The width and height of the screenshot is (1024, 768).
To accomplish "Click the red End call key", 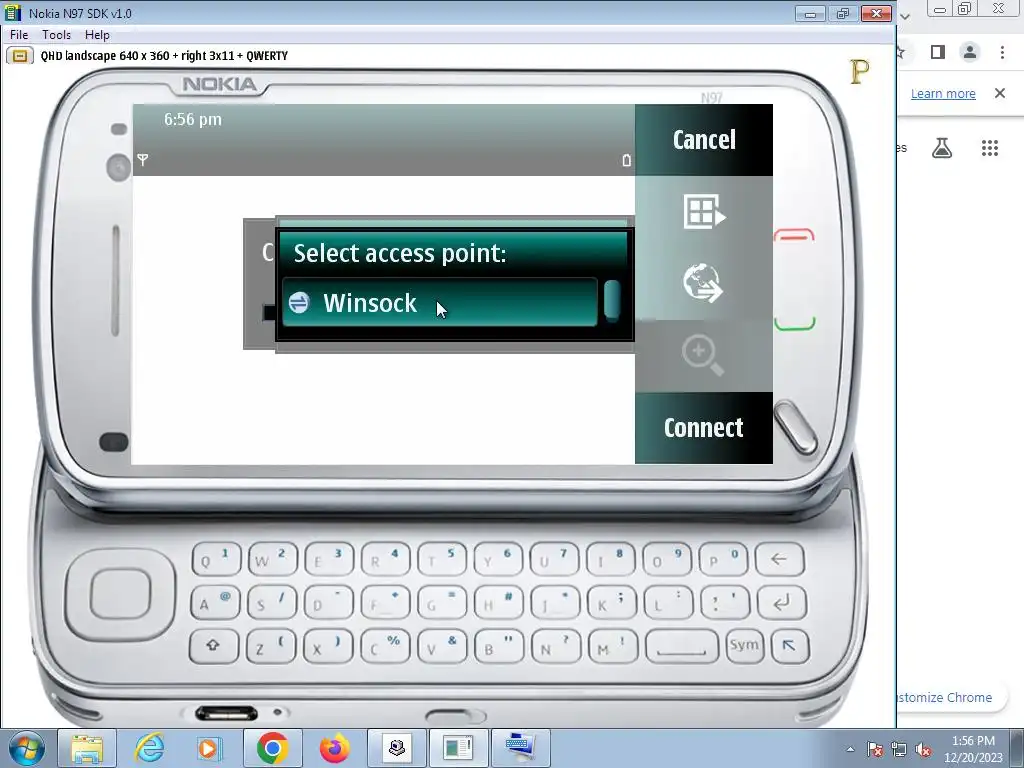I will coord(794,235).
